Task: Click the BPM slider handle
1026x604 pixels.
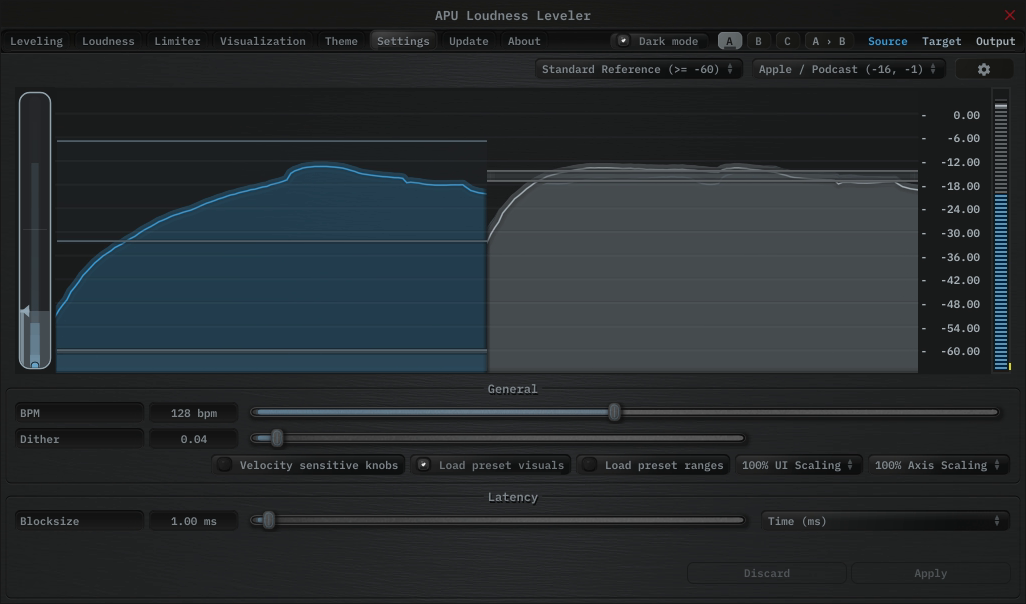Action: coord(614,412)
